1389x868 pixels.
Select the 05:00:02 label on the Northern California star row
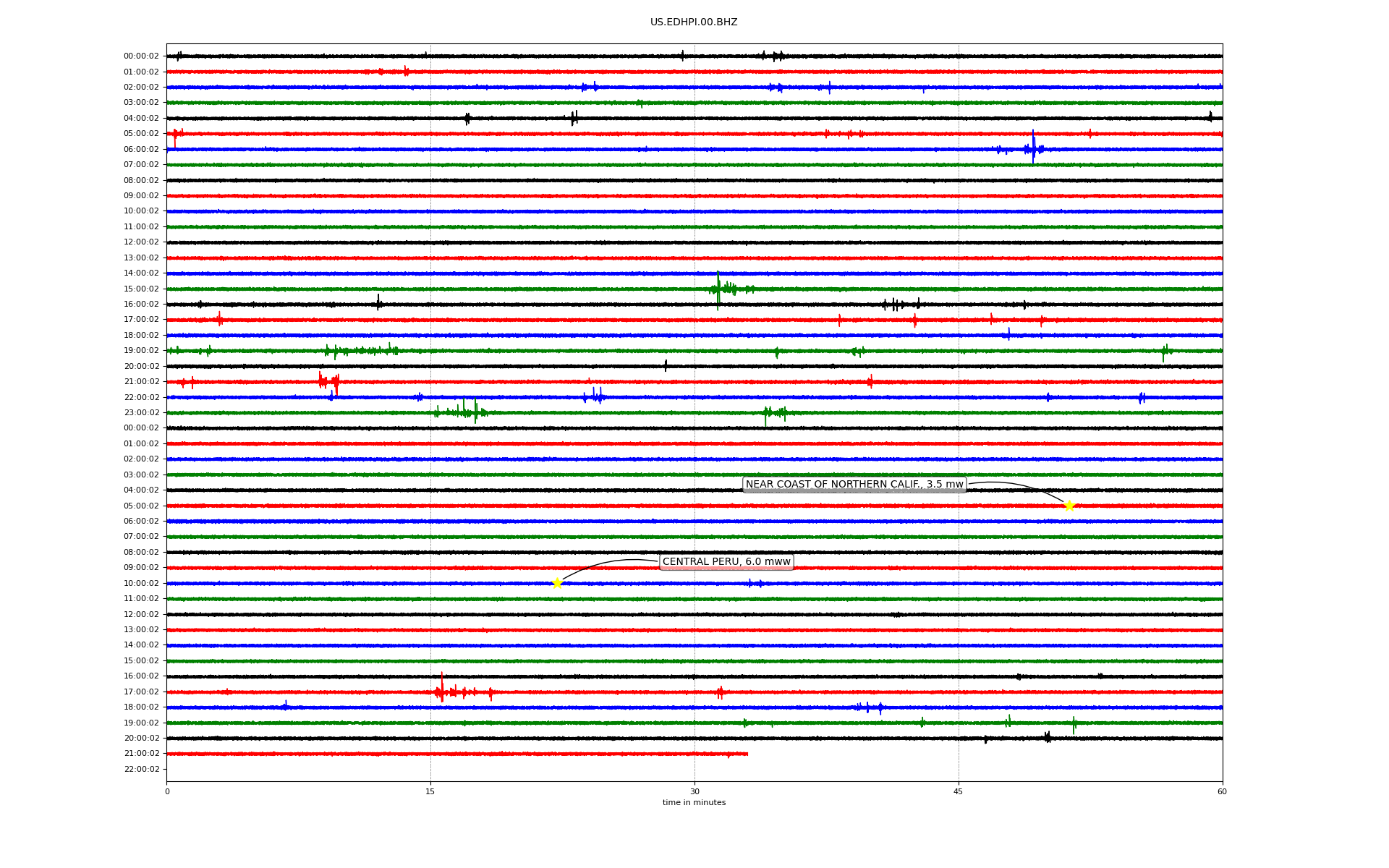point(142,506)
